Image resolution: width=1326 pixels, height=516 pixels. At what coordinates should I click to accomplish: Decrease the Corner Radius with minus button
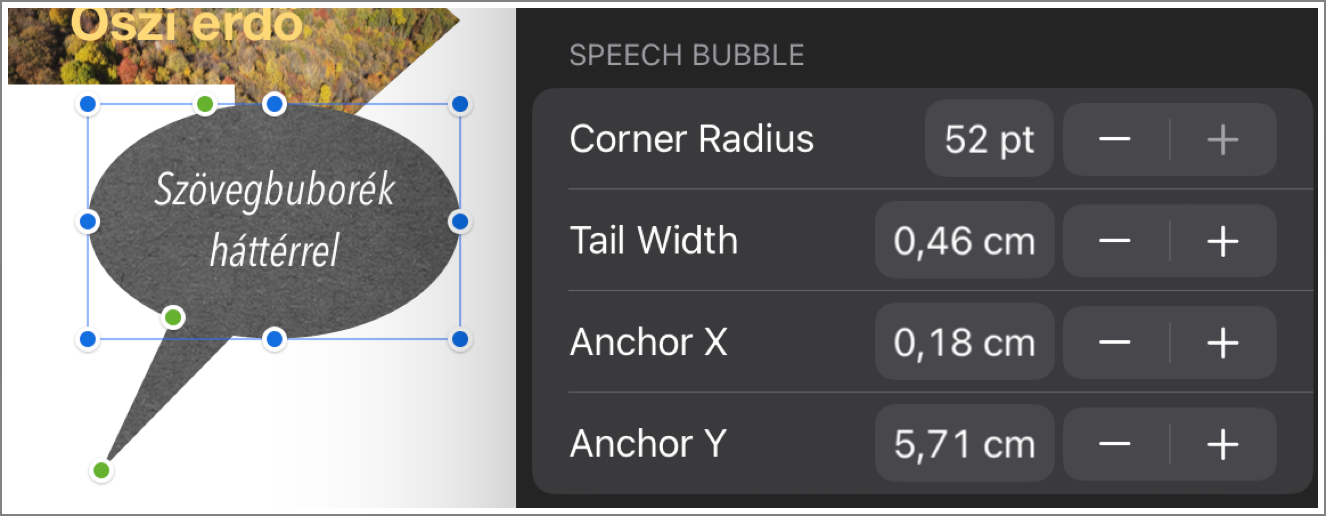tap(1115, 140)
